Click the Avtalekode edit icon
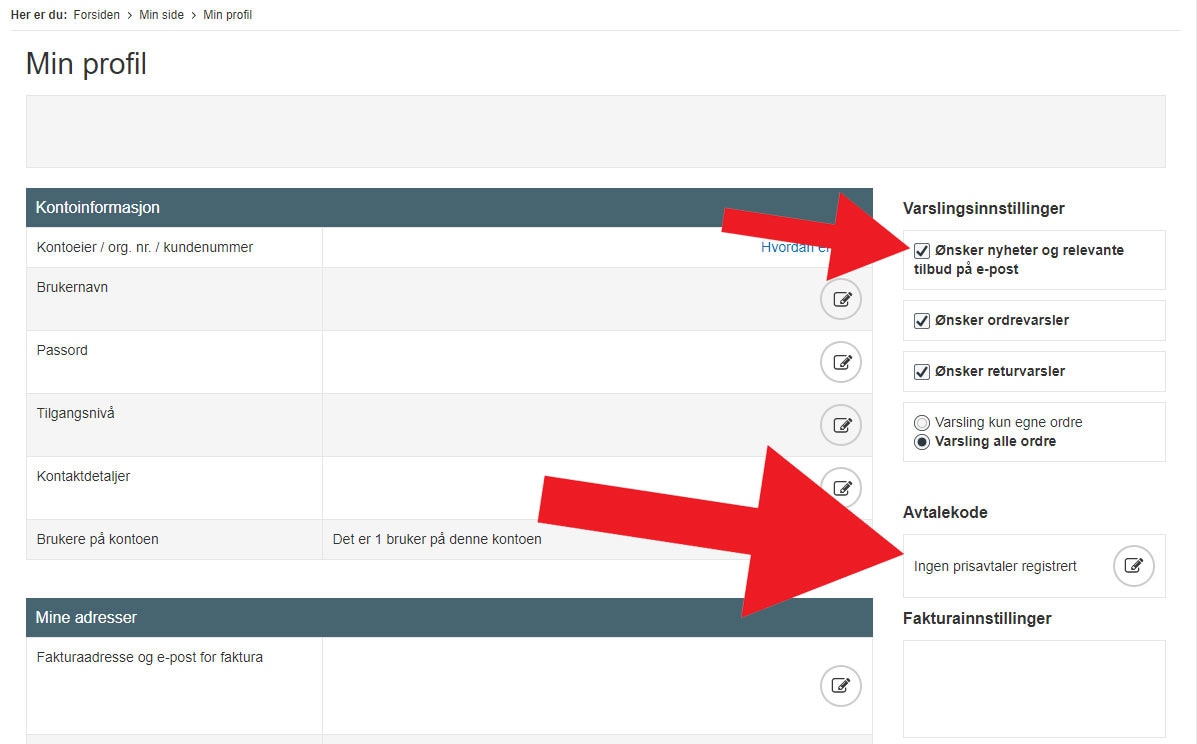1197x744 pixels. point(1133,566)
